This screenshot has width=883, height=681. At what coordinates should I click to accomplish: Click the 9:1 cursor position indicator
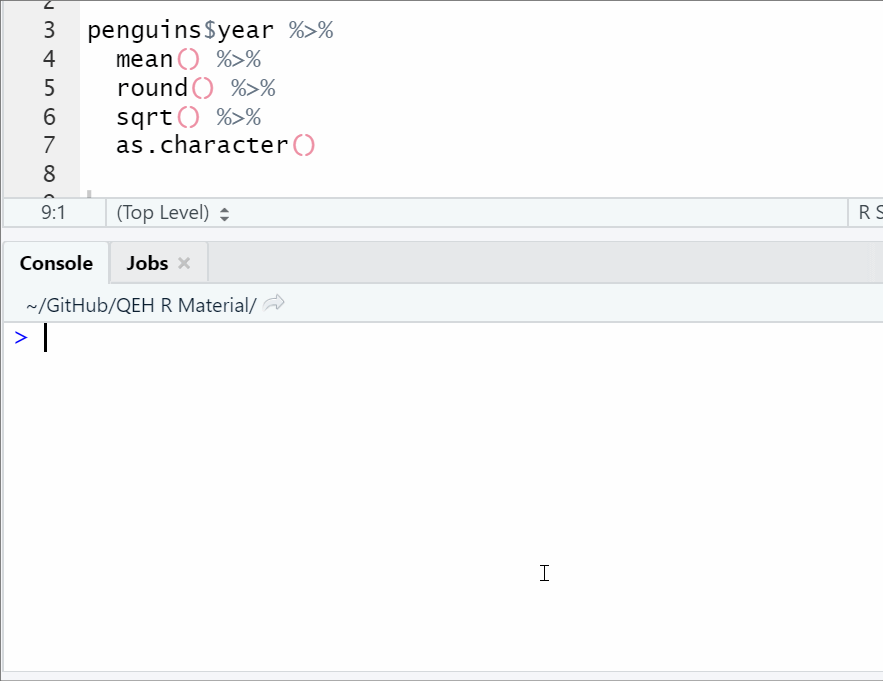[53, 213]
